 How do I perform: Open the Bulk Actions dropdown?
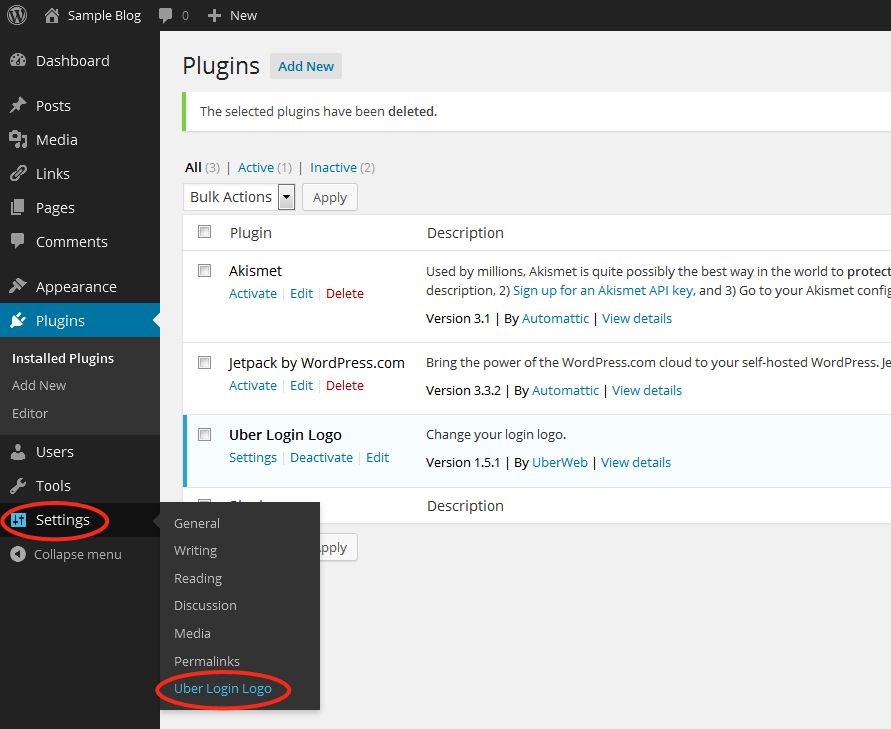point(239,196)
